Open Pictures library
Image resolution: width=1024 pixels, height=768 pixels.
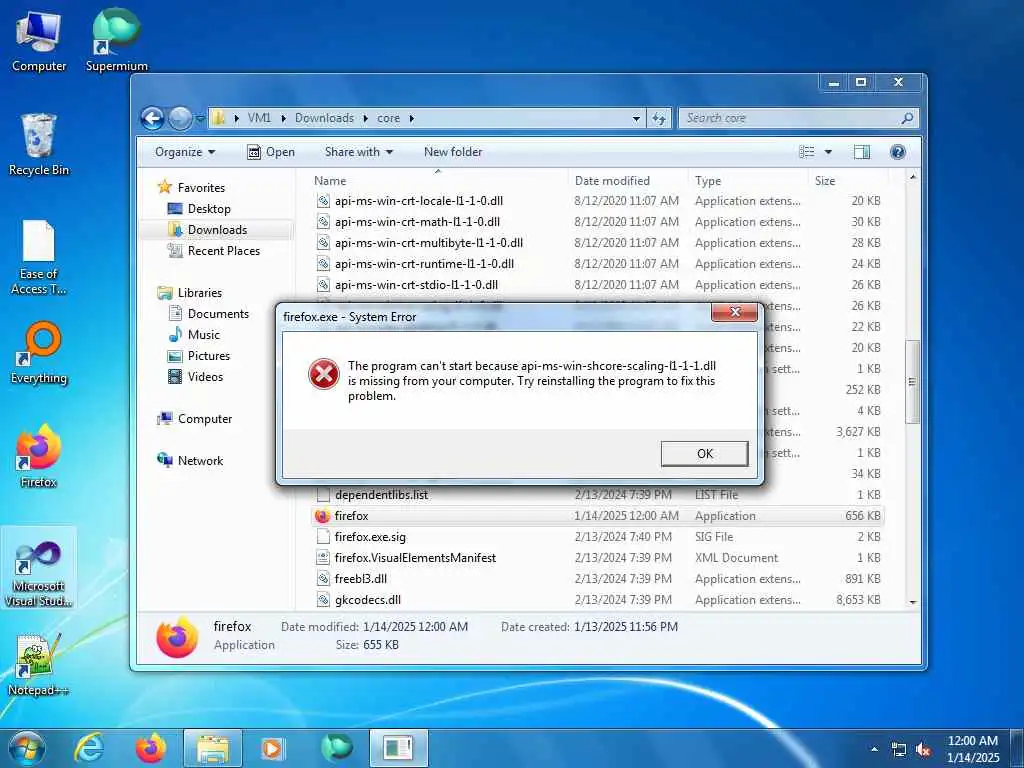[x=208, y=356]
